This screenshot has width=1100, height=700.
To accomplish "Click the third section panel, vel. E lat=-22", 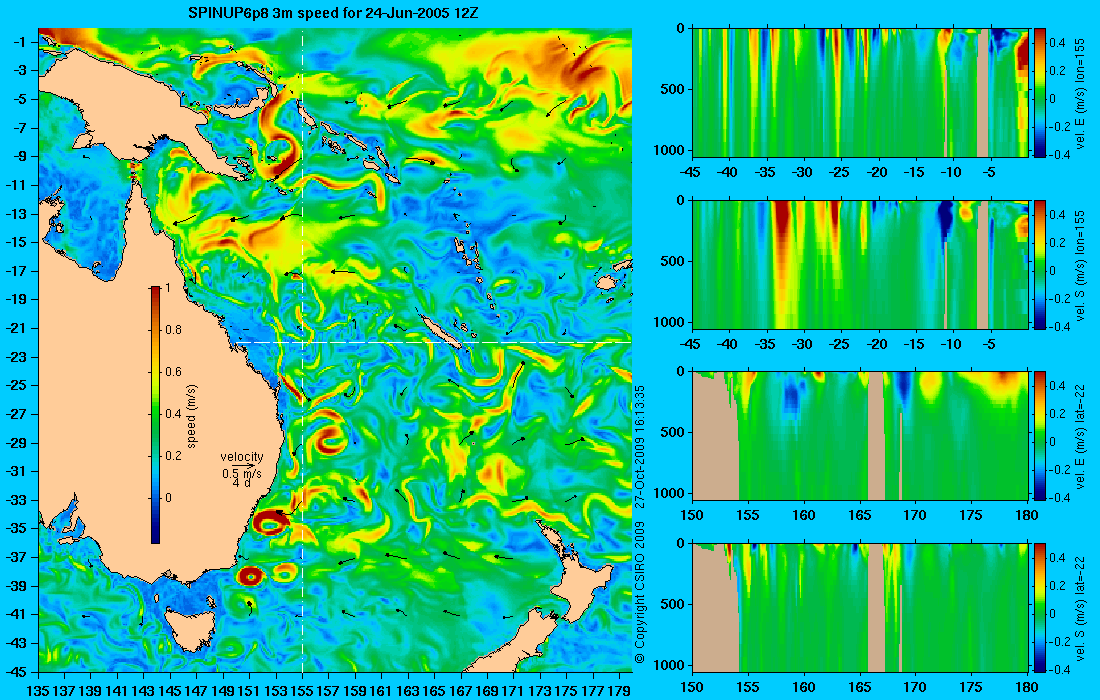I will point(860,436).
